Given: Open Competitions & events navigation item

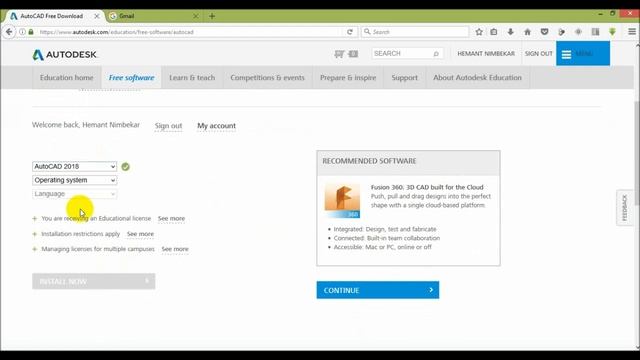Looking at the screenshot, I should coord(267,78).
